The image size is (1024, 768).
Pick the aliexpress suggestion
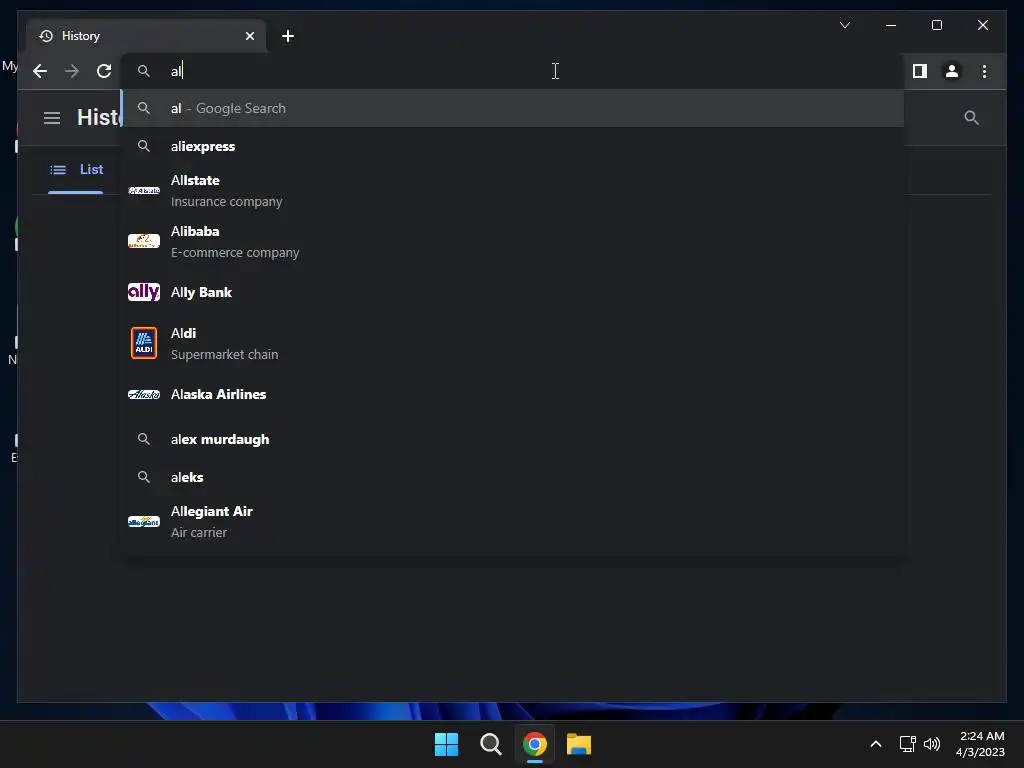pos(513,146)
